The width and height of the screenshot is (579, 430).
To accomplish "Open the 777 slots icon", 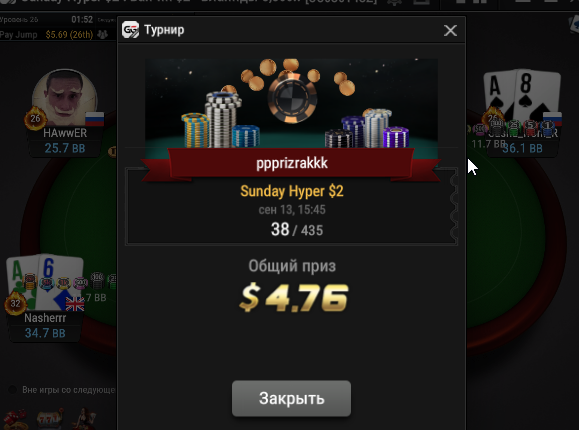I will pyautogui.click(x=50, y=419).
